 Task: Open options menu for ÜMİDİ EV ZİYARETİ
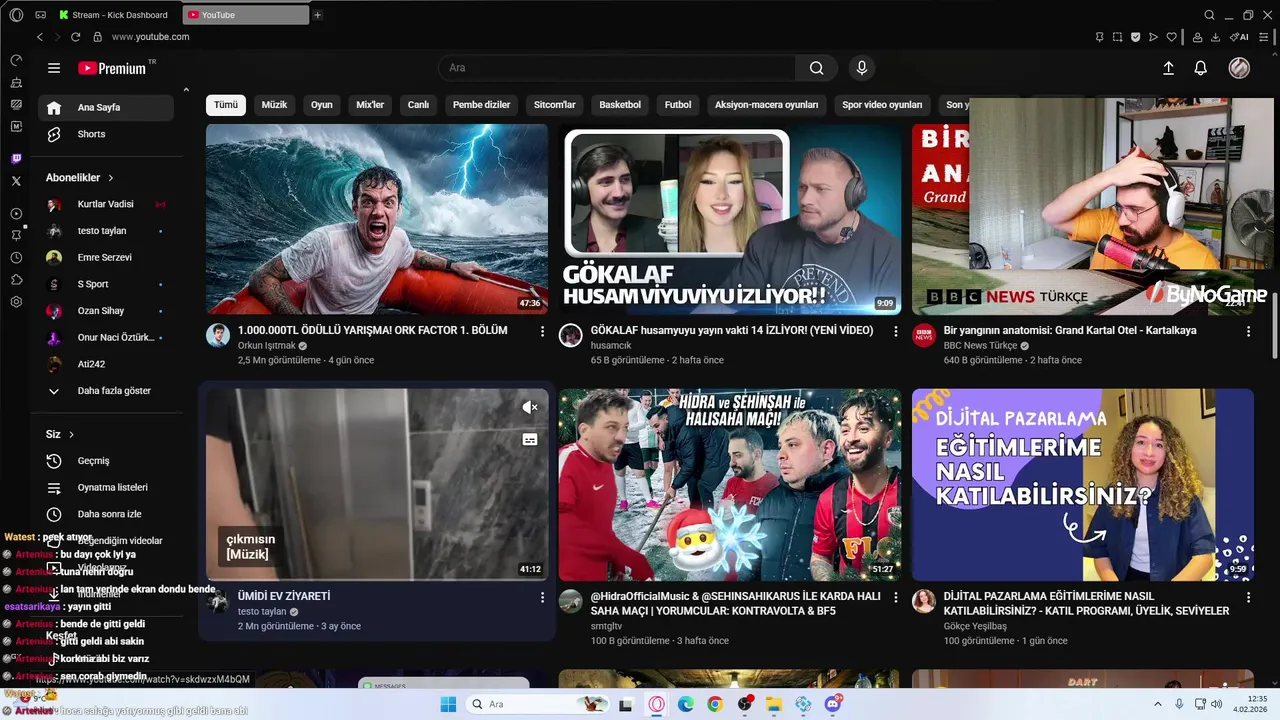543,597
